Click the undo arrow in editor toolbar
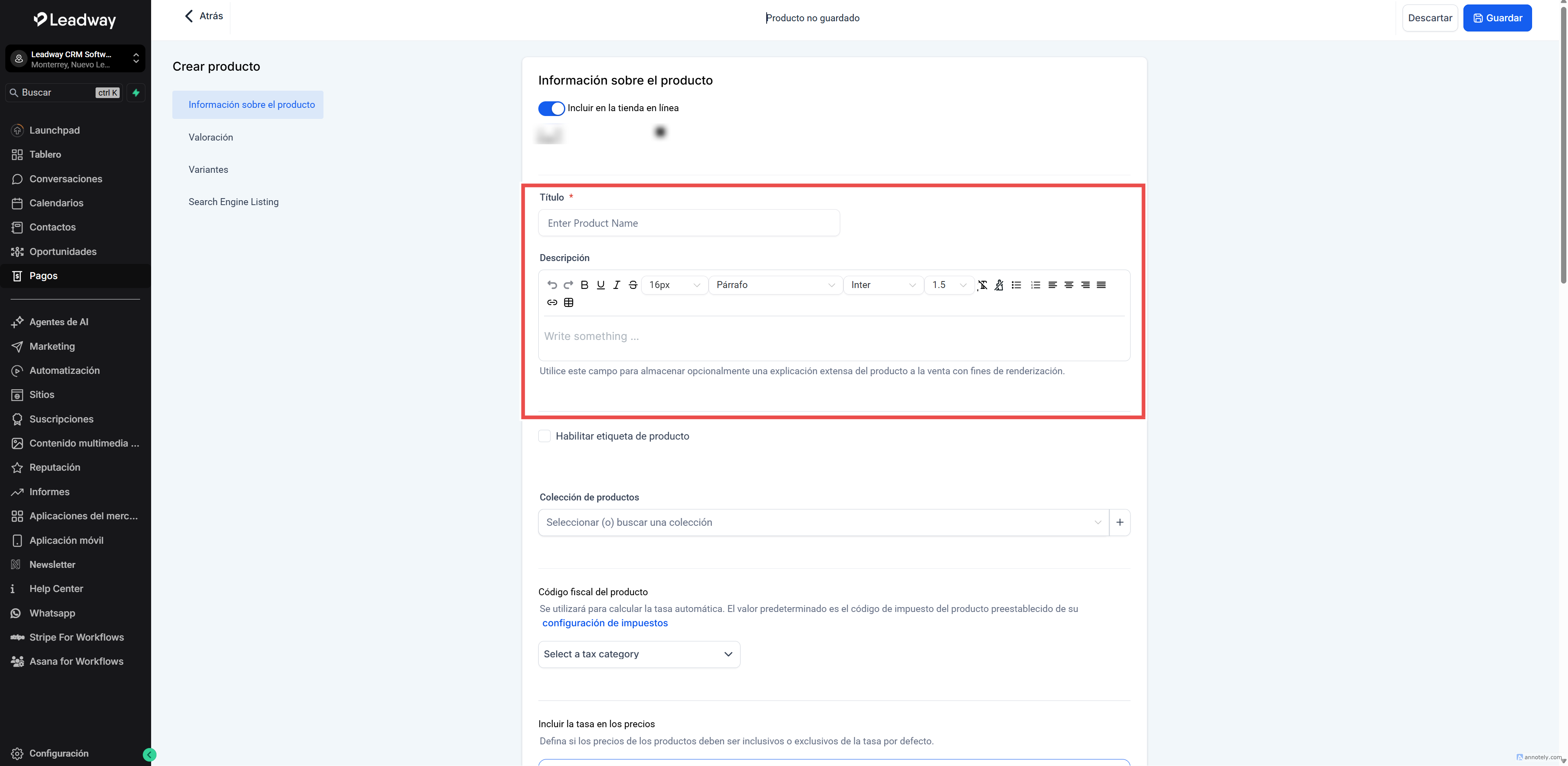This screenshot has width=1568, height=766. click(x=551, y=285)
